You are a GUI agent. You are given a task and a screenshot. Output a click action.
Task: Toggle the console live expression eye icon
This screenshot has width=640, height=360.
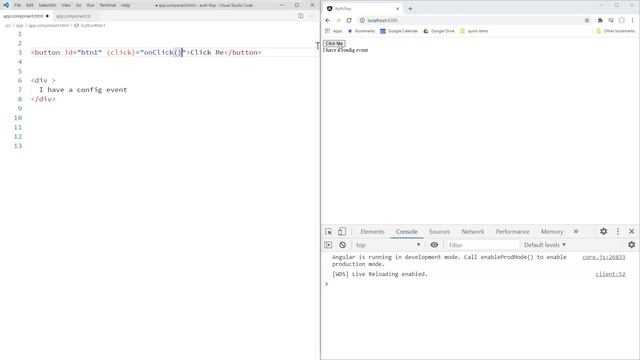(434, 245)
